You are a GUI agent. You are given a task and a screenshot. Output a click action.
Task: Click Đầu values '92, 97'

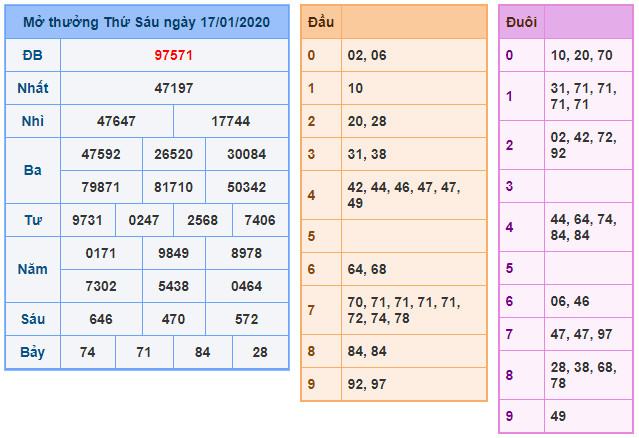click(367, 384)
